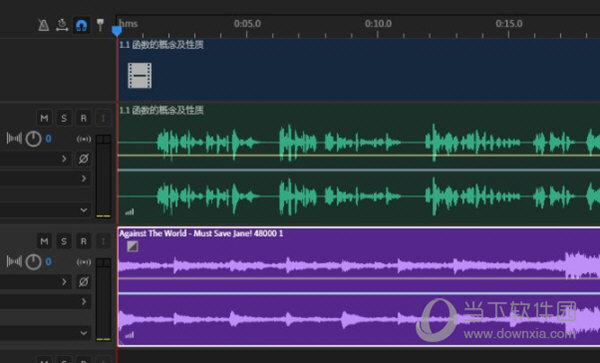This screenshot has width=600, height=363.
Task: Solo the first audio track with S
Action: point(64,118)
